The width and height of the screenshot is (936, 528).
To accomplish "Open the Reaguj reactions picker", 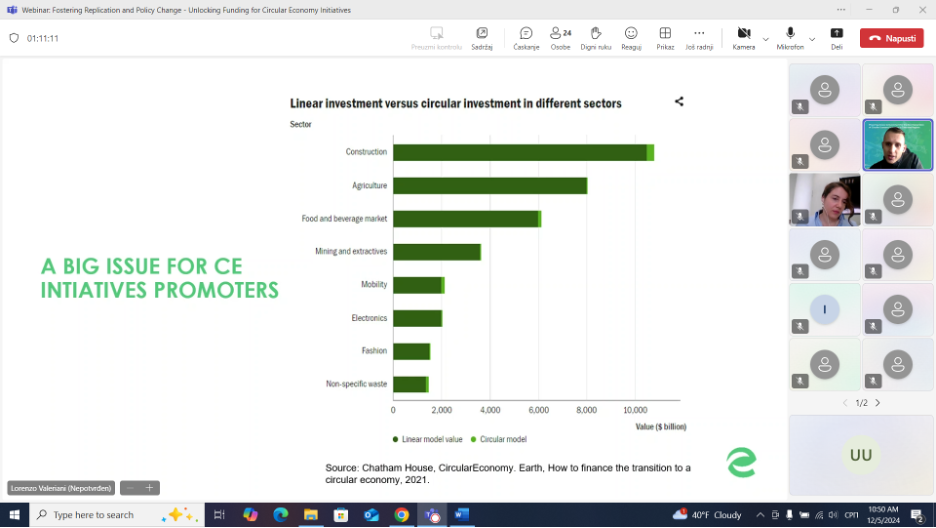I will (x=631, y=37).
